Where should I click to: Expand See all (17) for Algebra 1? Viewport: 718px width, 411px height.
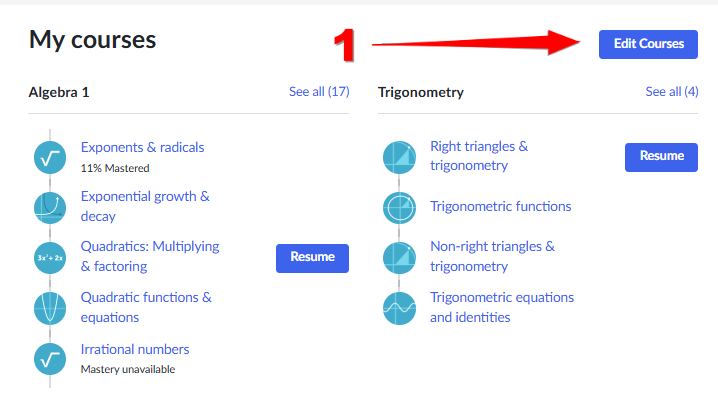coord(319,92)
